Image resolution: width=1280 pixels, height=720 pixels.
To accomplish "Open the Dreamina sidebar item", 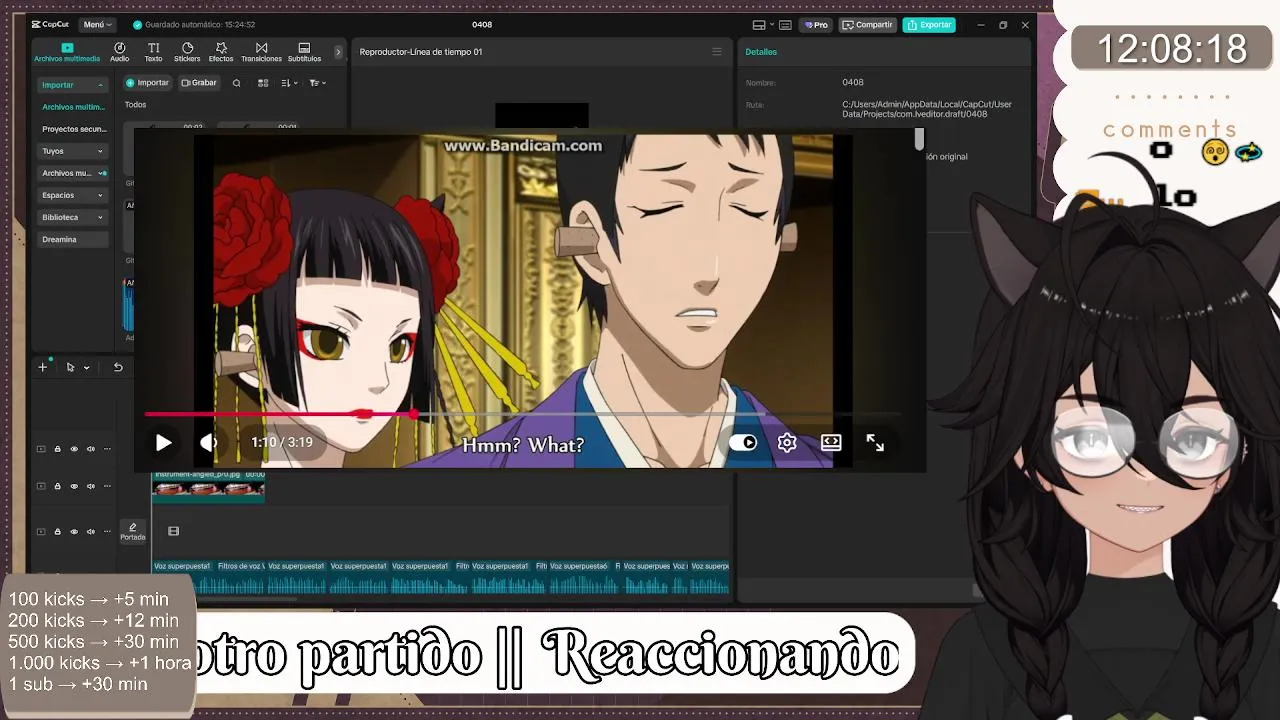I will pos(73,239).
